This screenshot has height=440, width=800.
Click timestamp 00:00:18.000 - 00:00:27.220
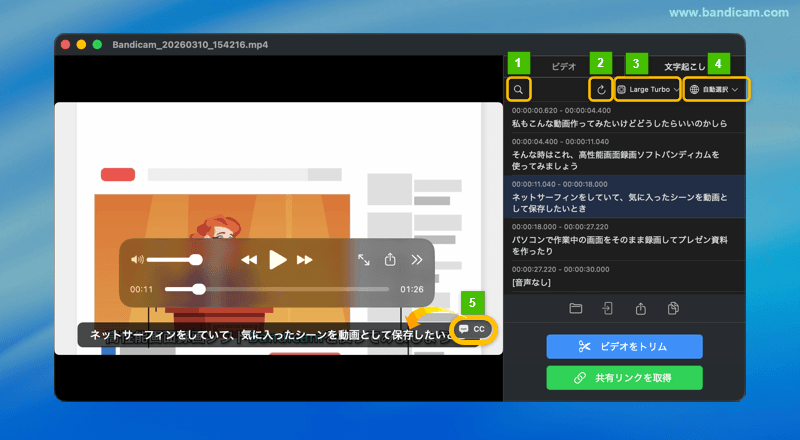pyautogui.click(x=561, y=227)
